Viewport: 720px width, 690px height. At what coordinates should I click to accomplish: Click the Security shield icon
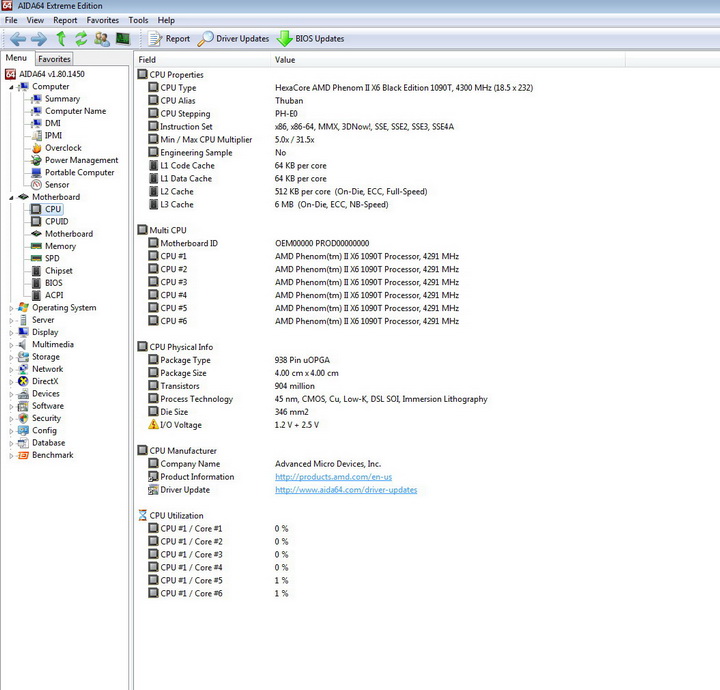click(x=23, y=418)
